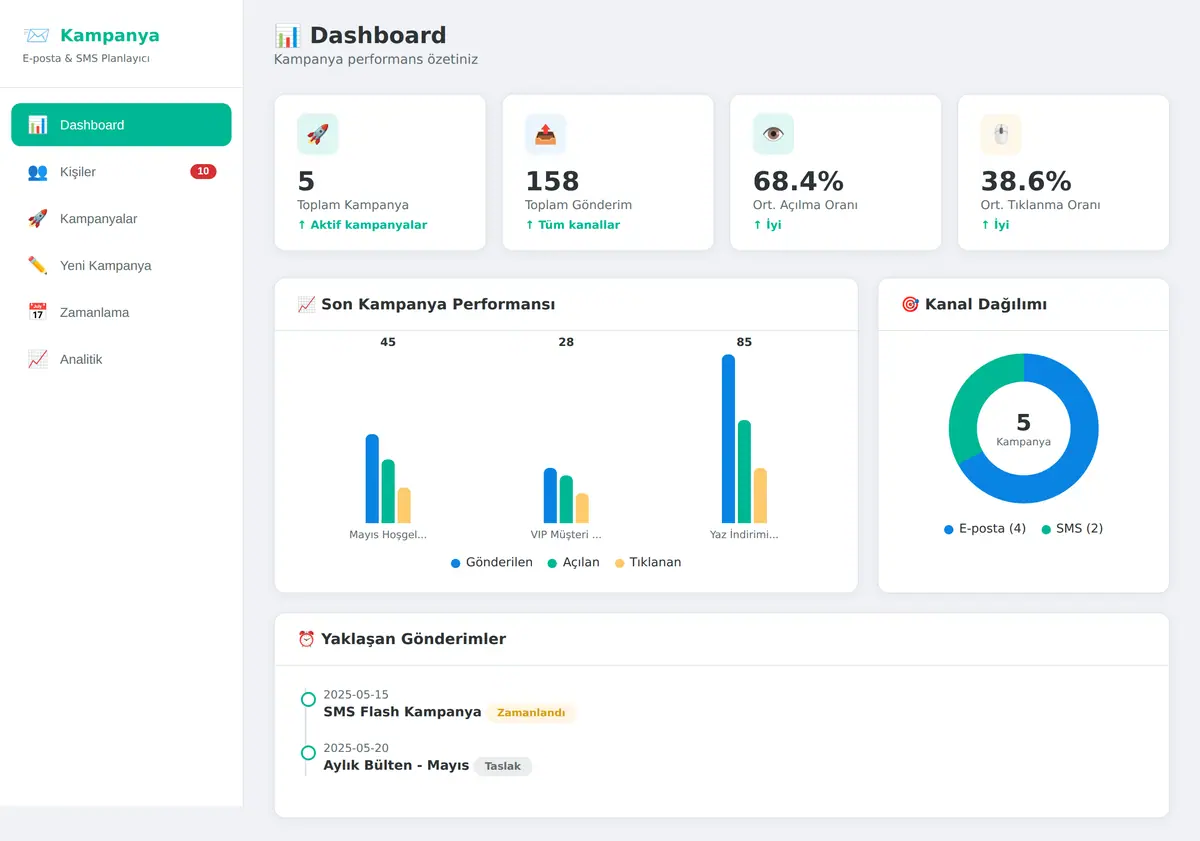Screen dimensions: 1200x841
Task: Click the pencil icon for Yeni Kampanya
Action: (x=38, y=265)
